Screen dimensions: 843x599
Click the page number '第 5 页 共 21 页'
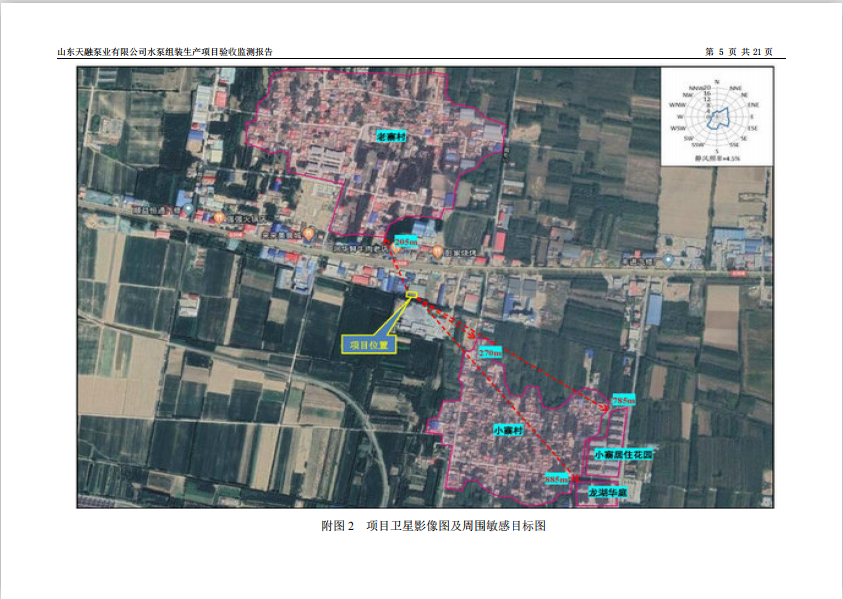click(x=739, y=52)
